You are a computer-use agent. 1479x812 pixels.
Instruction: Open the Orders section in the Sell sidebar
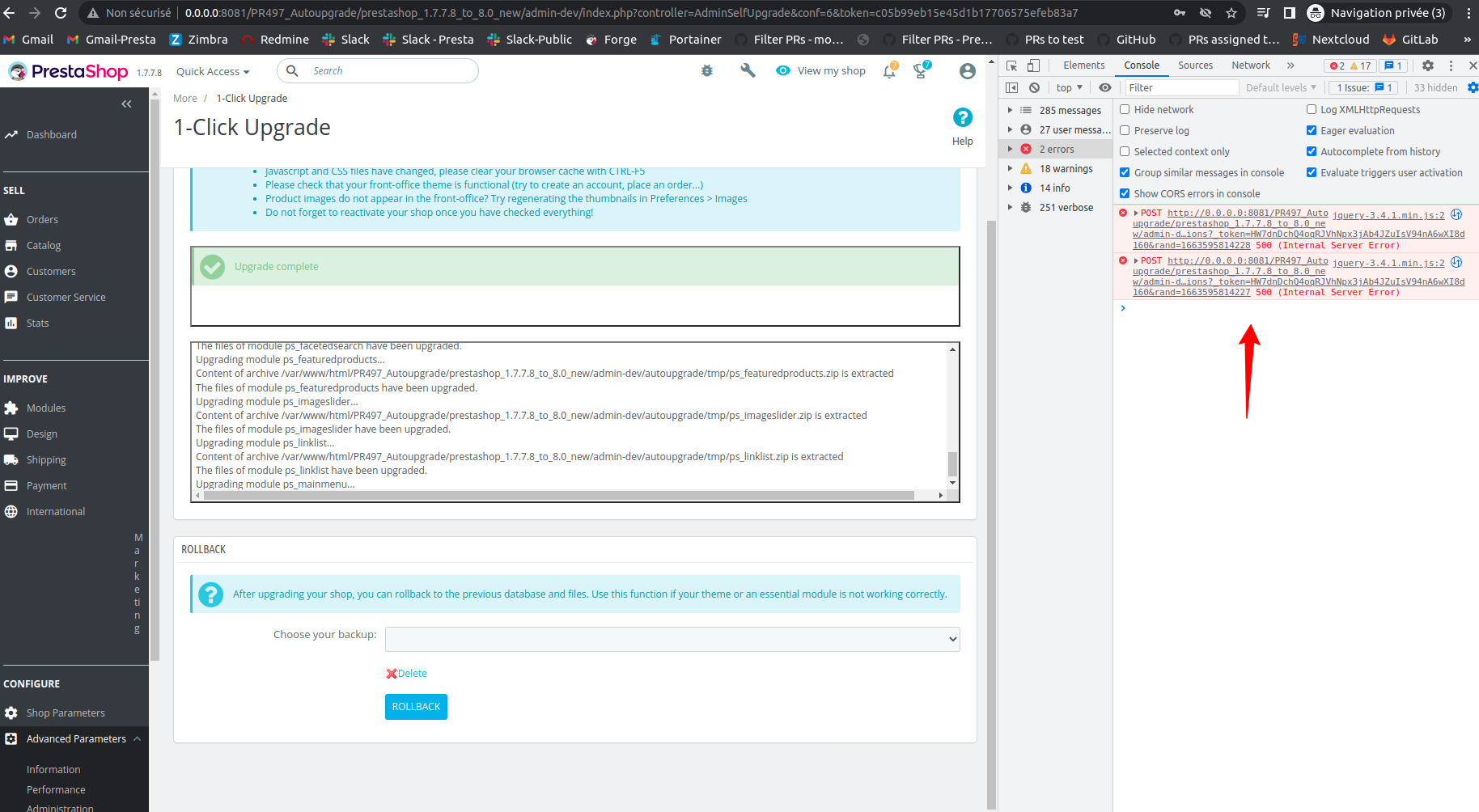point(42,219)
